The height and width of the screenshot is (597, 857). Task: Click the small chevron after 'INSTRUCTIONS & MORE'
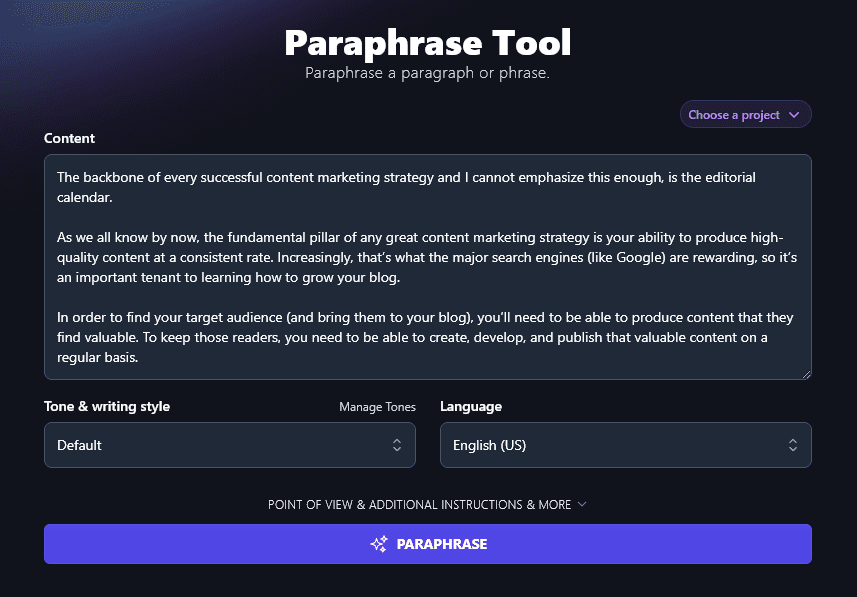(x=582, y=504)
